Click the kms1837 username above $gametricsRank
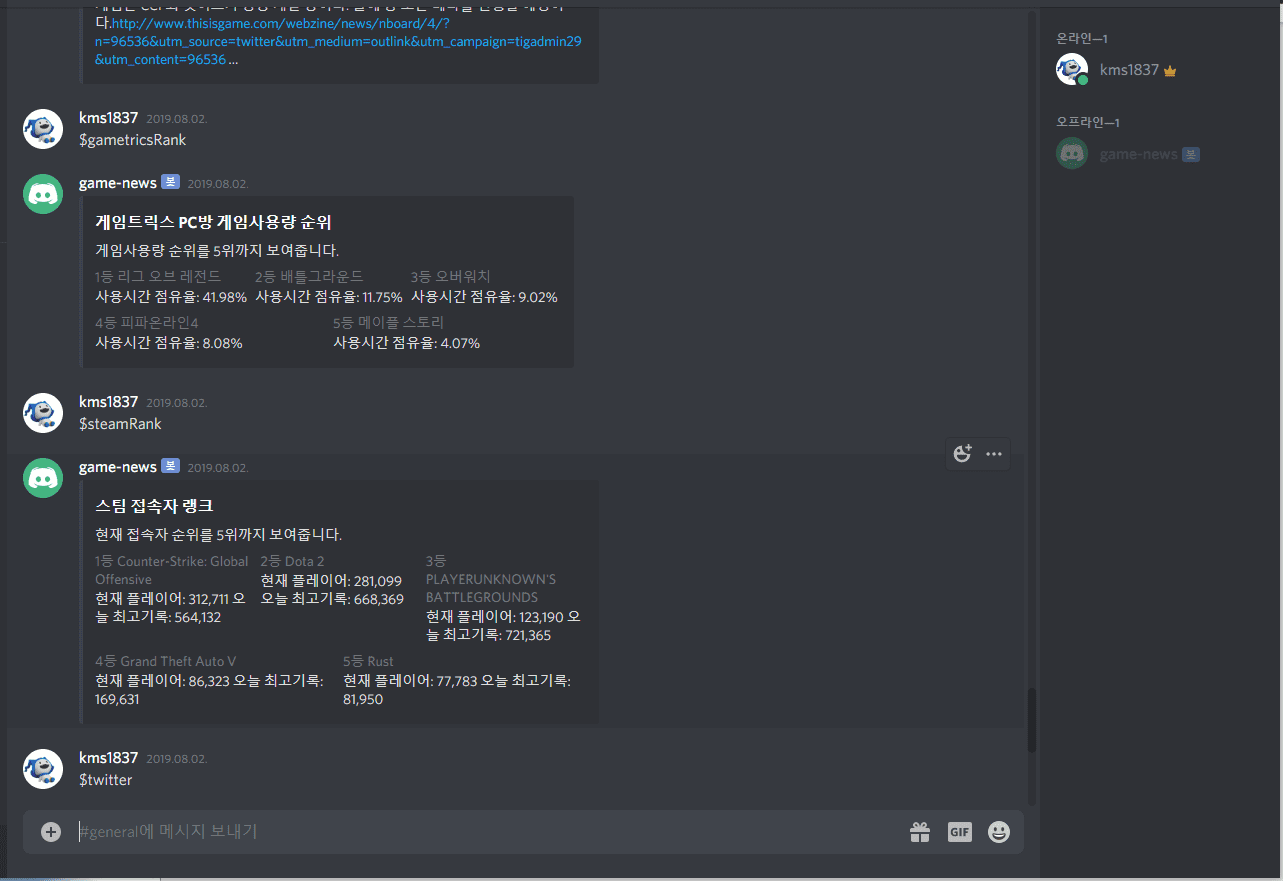 click(108, 118)
